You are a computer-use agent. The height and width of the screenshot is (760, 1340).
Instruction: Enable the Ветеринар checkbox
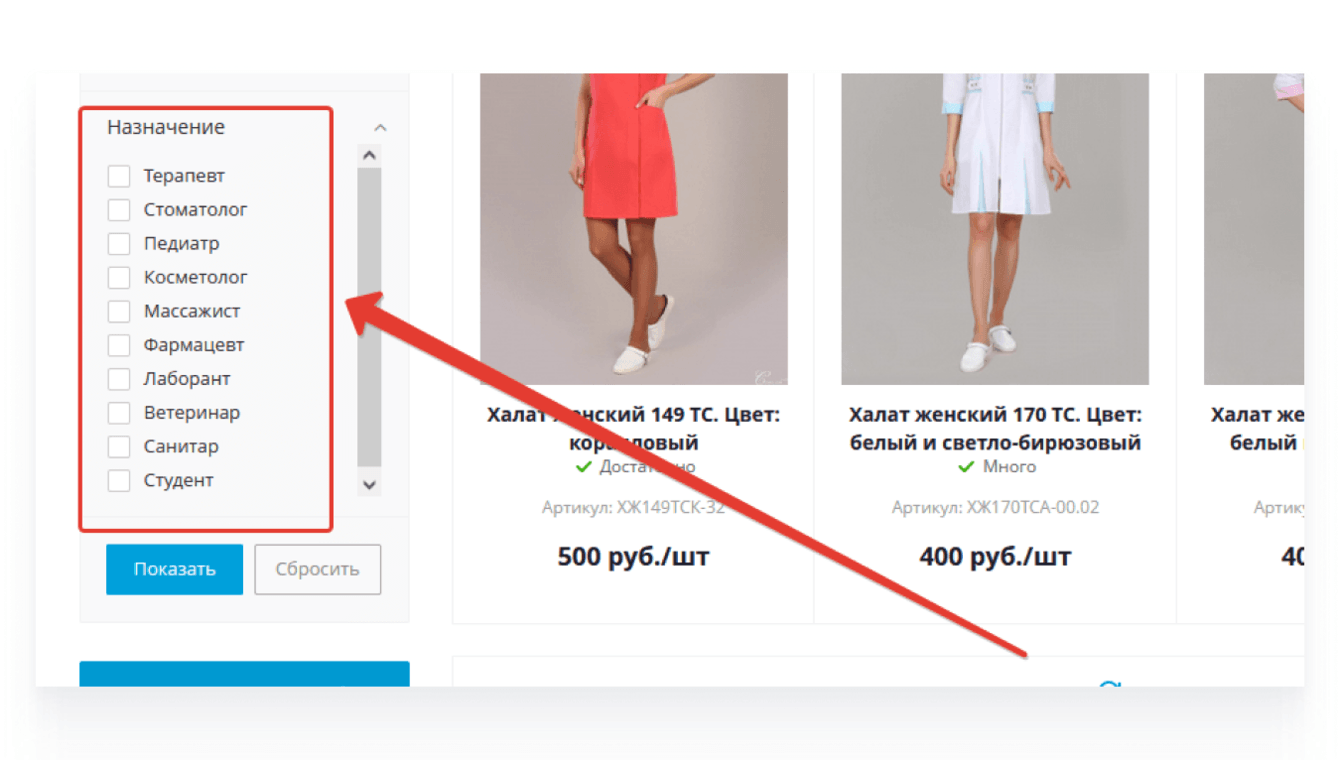point(119,413)
